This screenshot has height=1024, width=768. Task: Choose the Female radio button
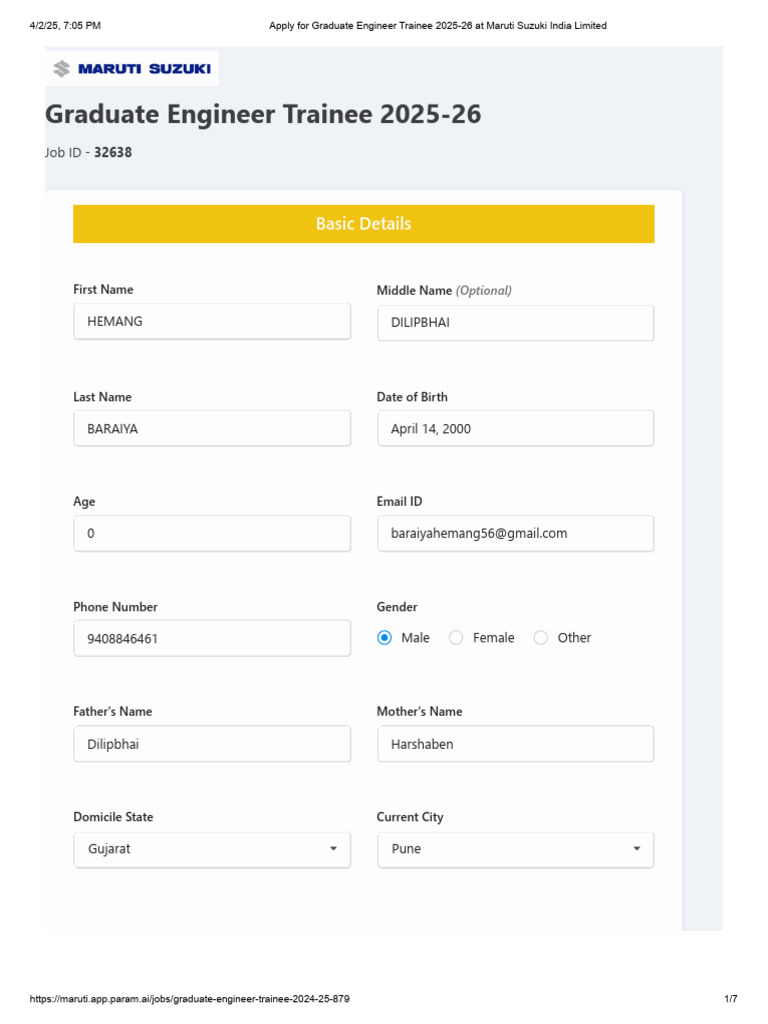click(x=456, y=638)
